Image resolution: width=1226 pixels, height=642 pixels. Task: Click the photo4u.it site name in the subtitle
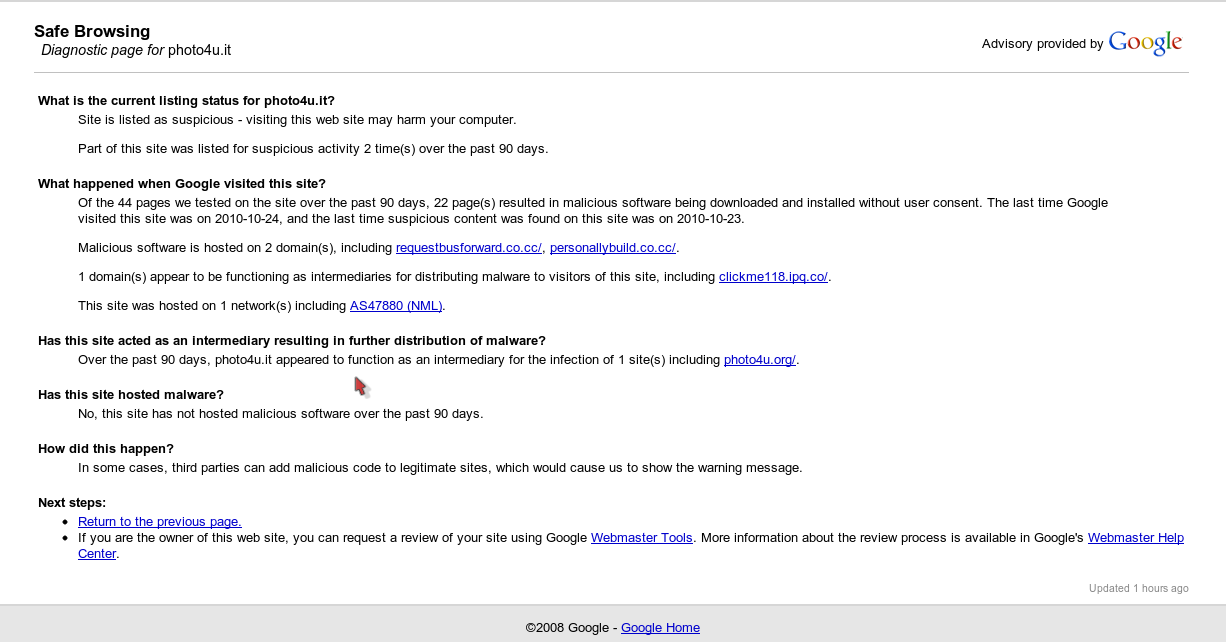tap(198, 49)
